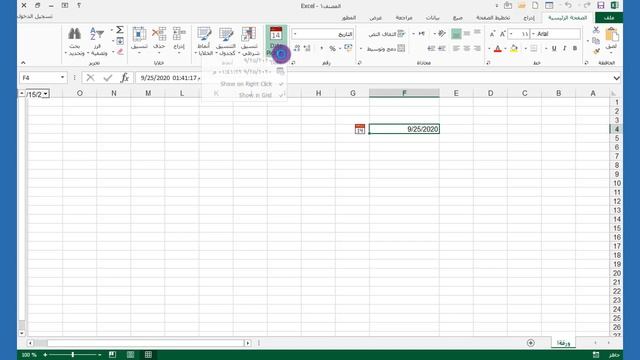Click the text orientation icon
The image size is (640, 360).
click(x=442, y=34)
